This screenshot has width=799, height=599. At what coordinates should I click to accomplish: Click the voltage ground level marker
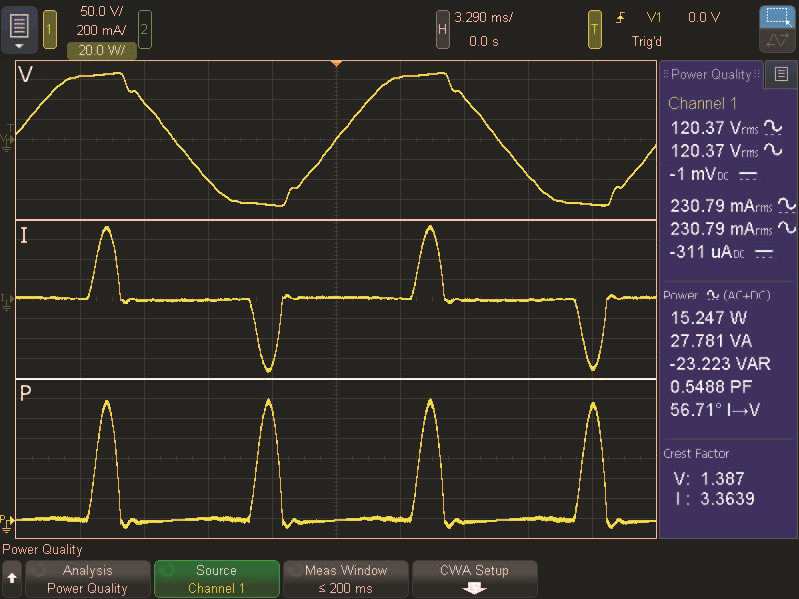click(x=7, y=140)
